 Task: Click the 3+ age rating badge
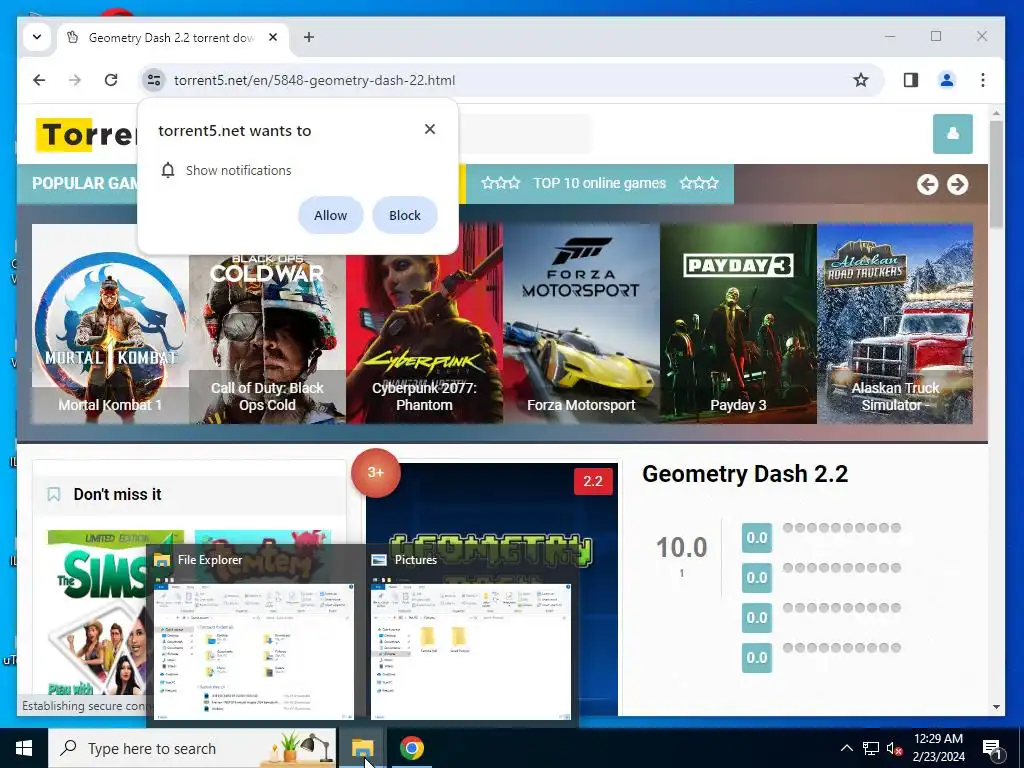pos(376,472)
